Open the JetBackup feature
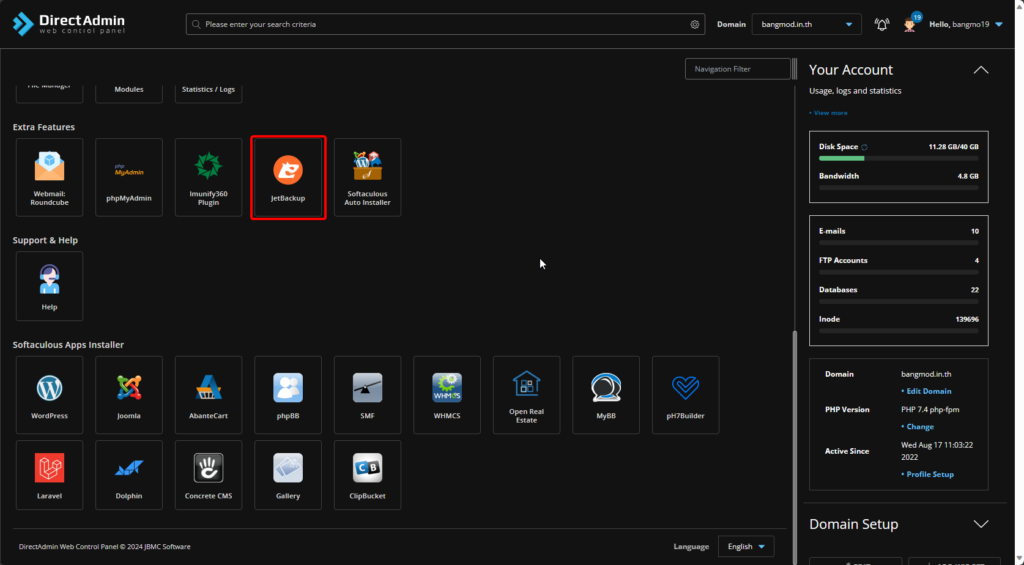The height and width of the screenshot is (565, 1024). click(288, 178)
